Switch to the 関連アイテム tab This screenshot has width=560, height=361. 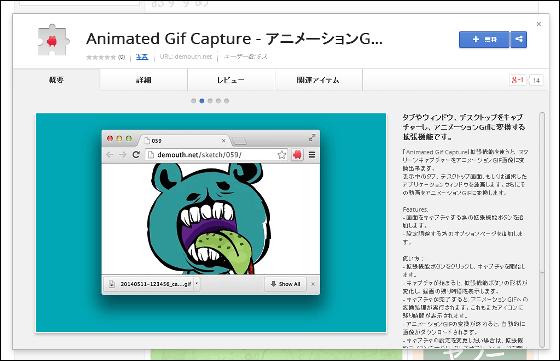click(319, 80)
